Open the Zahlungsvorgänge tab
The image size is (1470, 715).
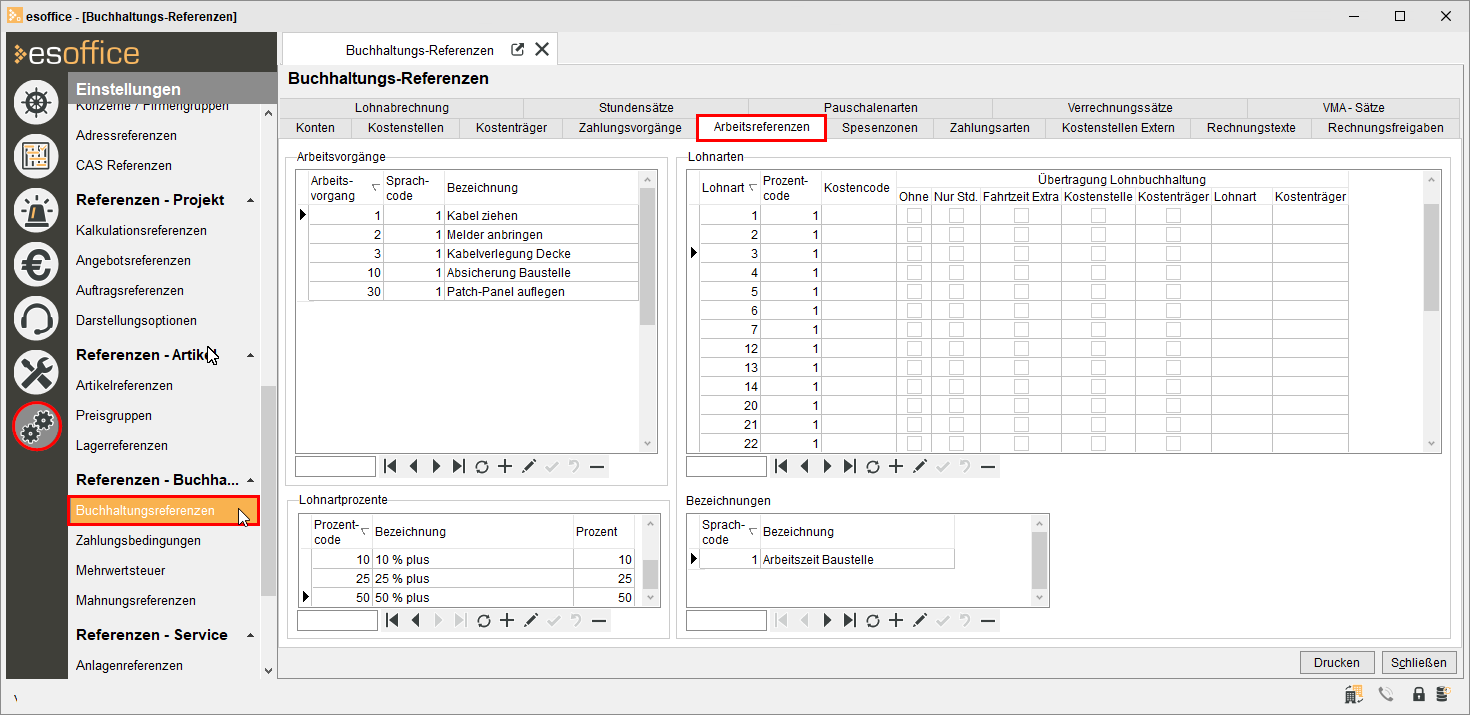[630, 128]
